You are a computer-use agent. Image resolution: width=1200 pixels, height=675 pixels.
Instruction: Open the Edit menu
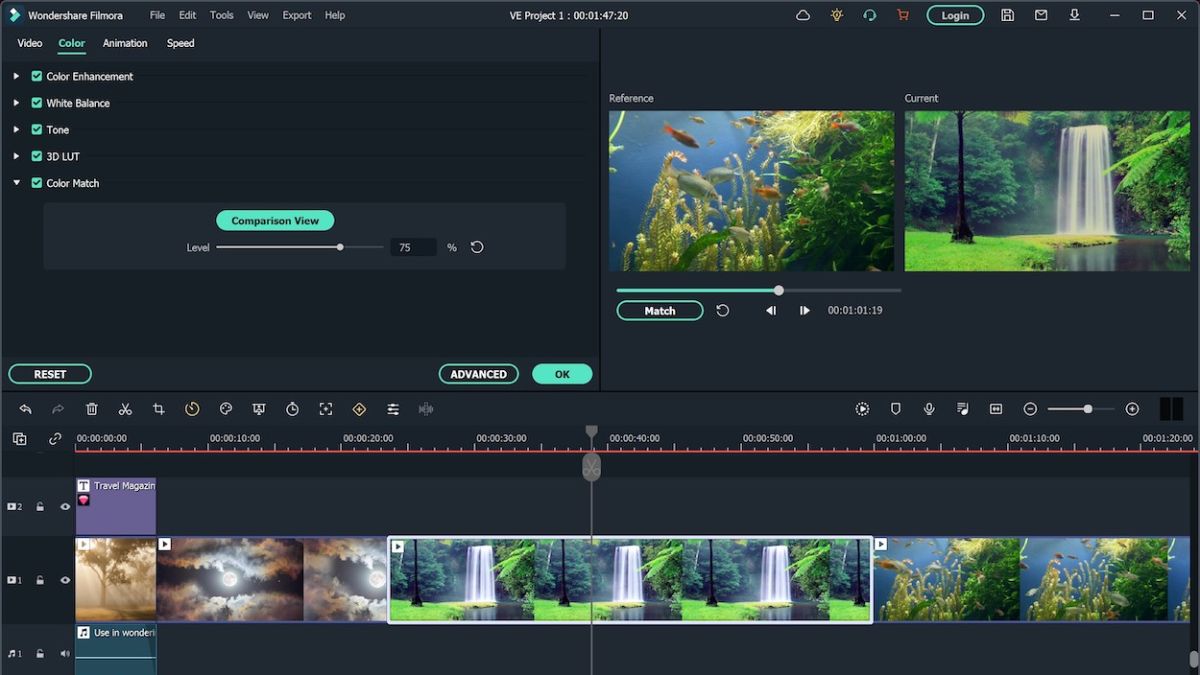click(188, 15)
